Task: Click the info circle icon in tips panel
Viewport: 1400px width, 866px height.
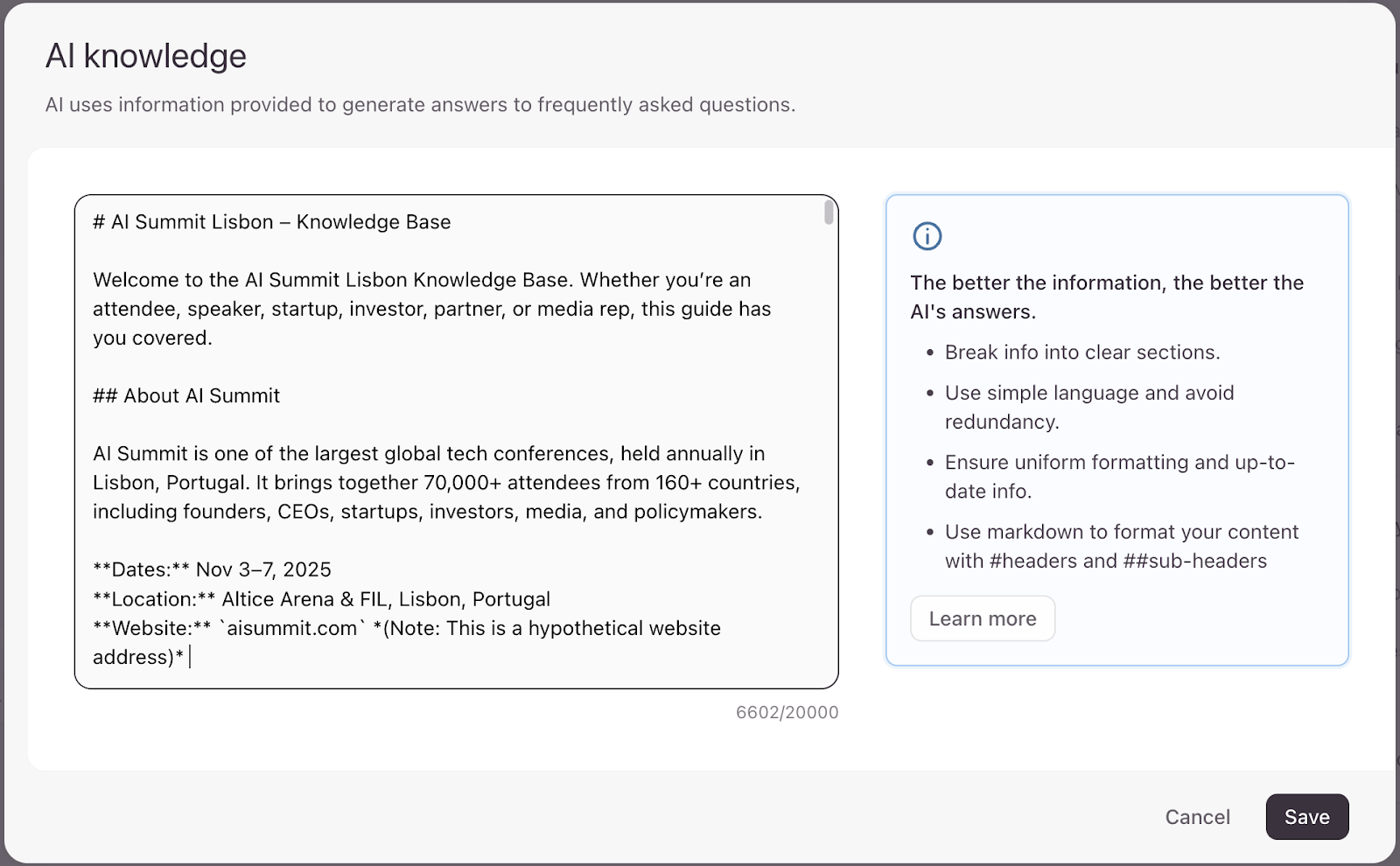Action: 927,236
